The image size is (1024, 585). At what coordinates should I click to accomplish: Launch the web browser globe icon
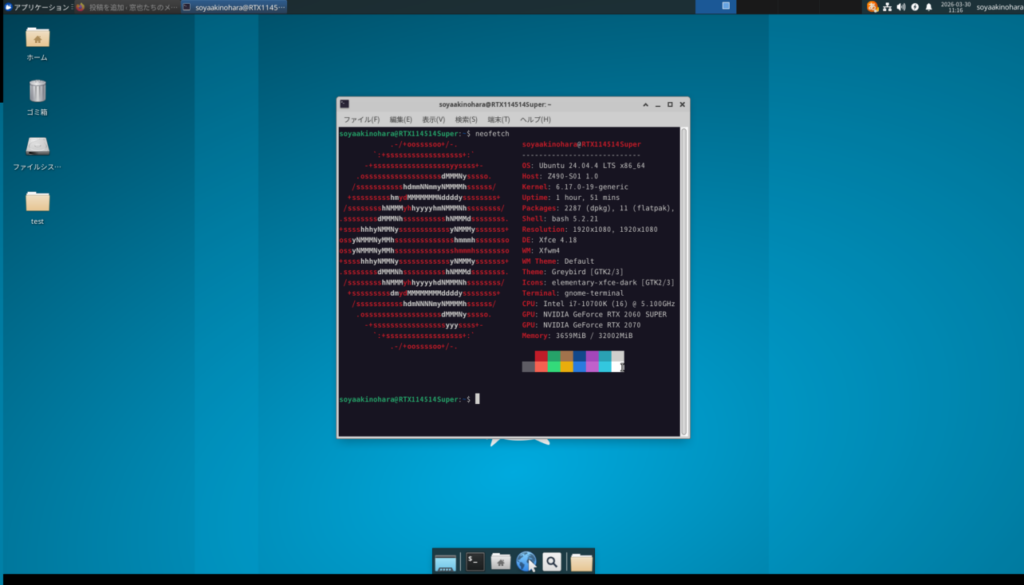pyautogui.click(x=526, y=562)
